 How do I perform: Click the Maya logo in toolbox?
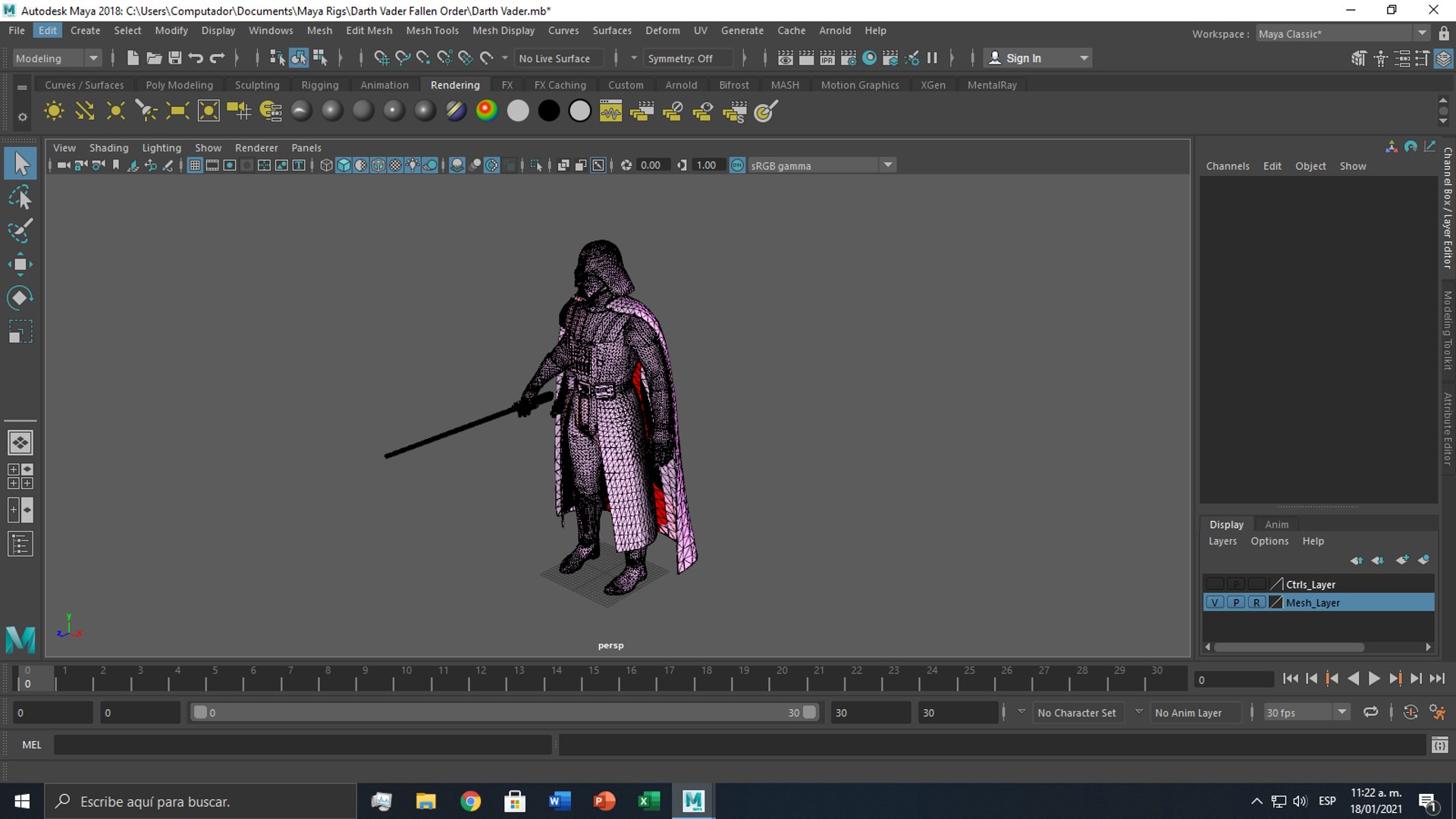(x=20, y=639)
